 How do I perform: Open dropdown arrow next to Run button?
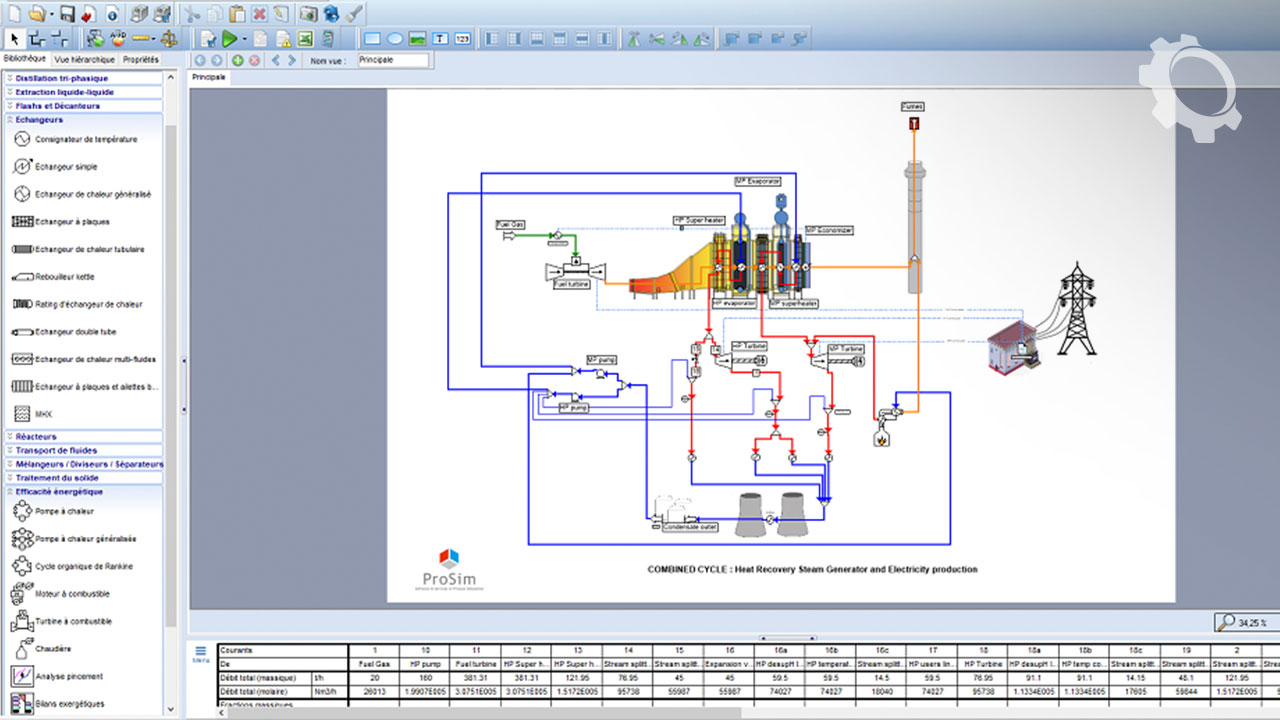(x=244, y=39)
